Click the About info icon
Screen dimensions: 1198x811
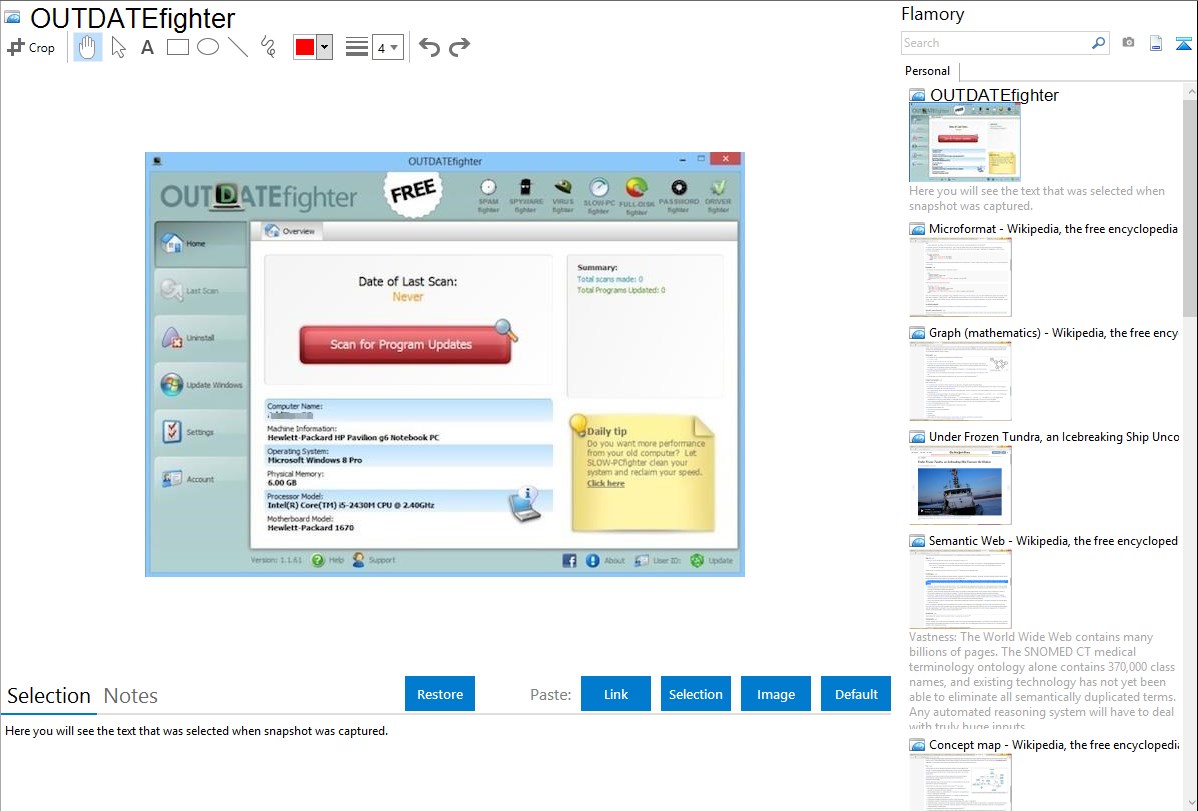tap(592, 561)
